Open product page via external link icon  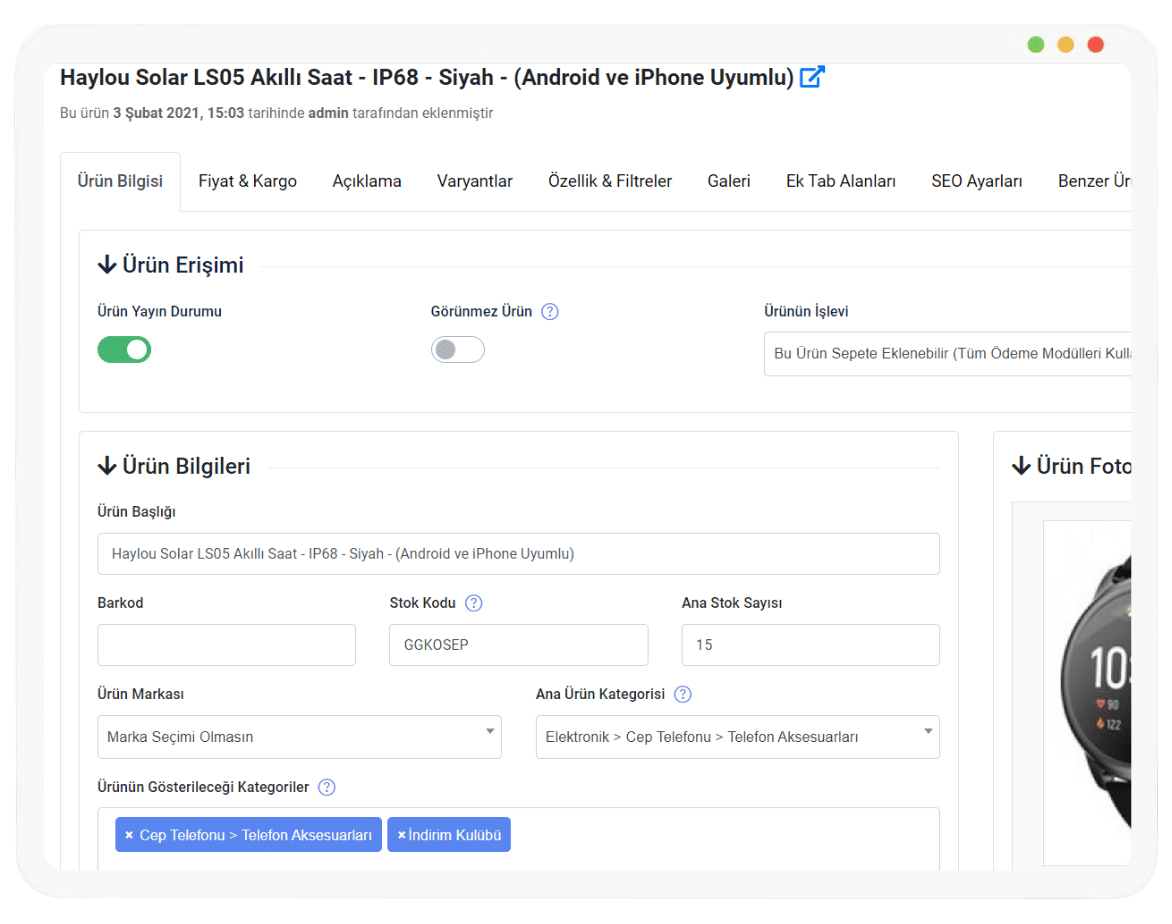812,77
